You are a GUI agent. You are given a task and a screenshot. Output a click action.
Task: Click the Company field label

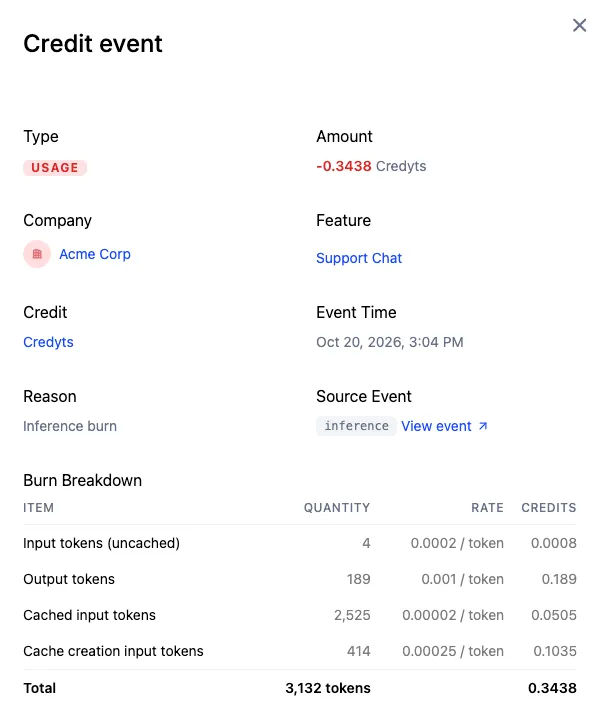click(58, 220)
